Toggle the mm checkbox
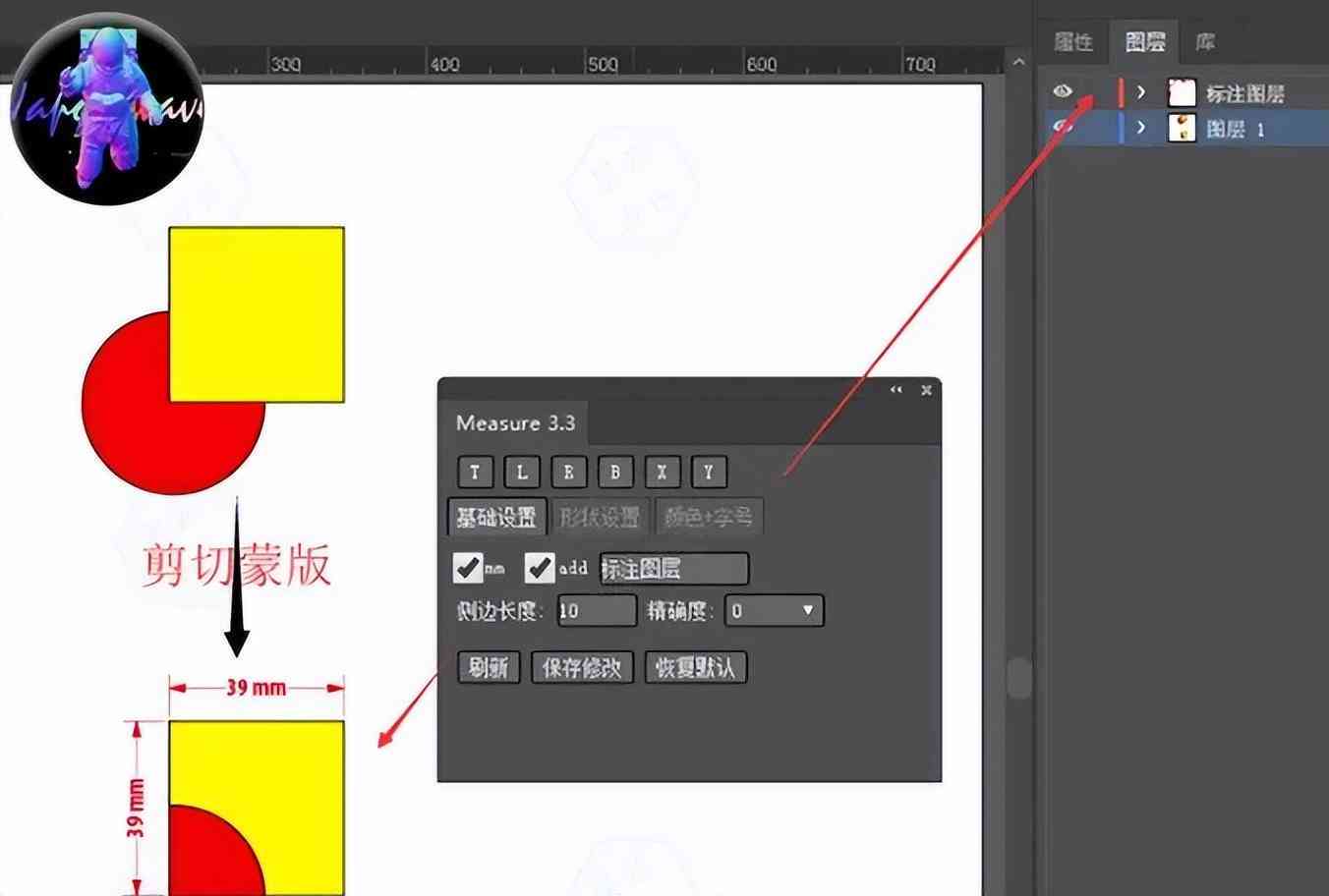This screenshot has height=896, width=1329. (x=468, y=568)
